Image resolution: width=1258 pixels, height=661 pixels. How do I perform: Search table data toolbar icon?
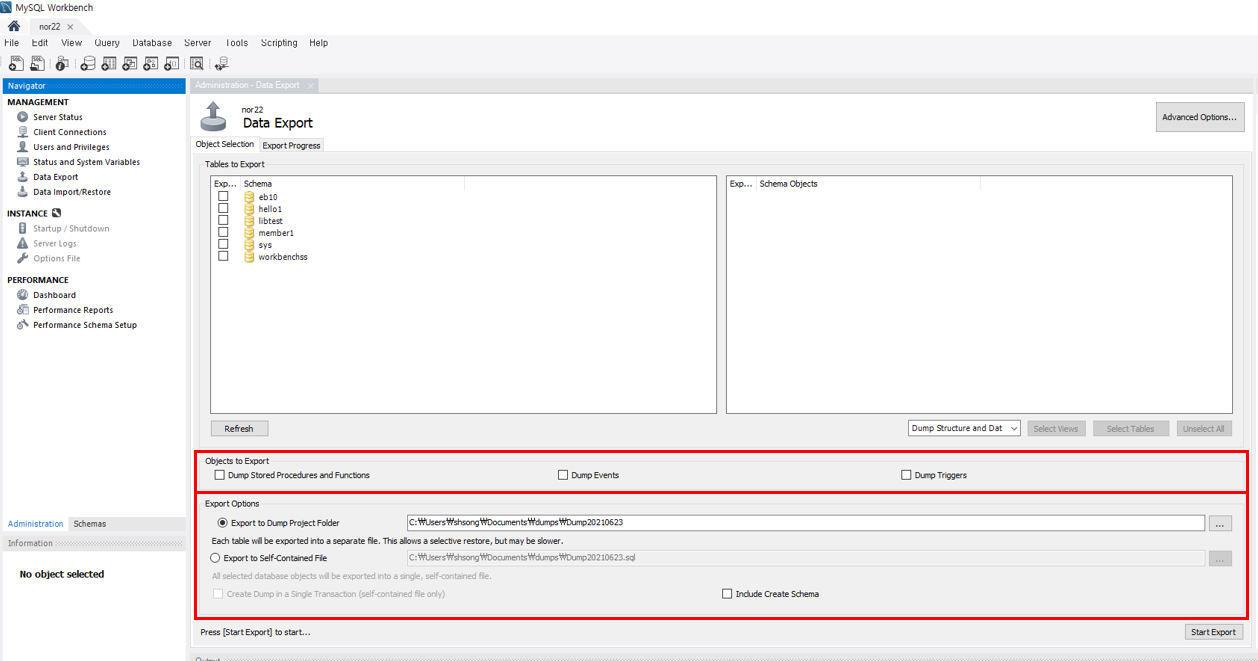[x=197, y=64]
